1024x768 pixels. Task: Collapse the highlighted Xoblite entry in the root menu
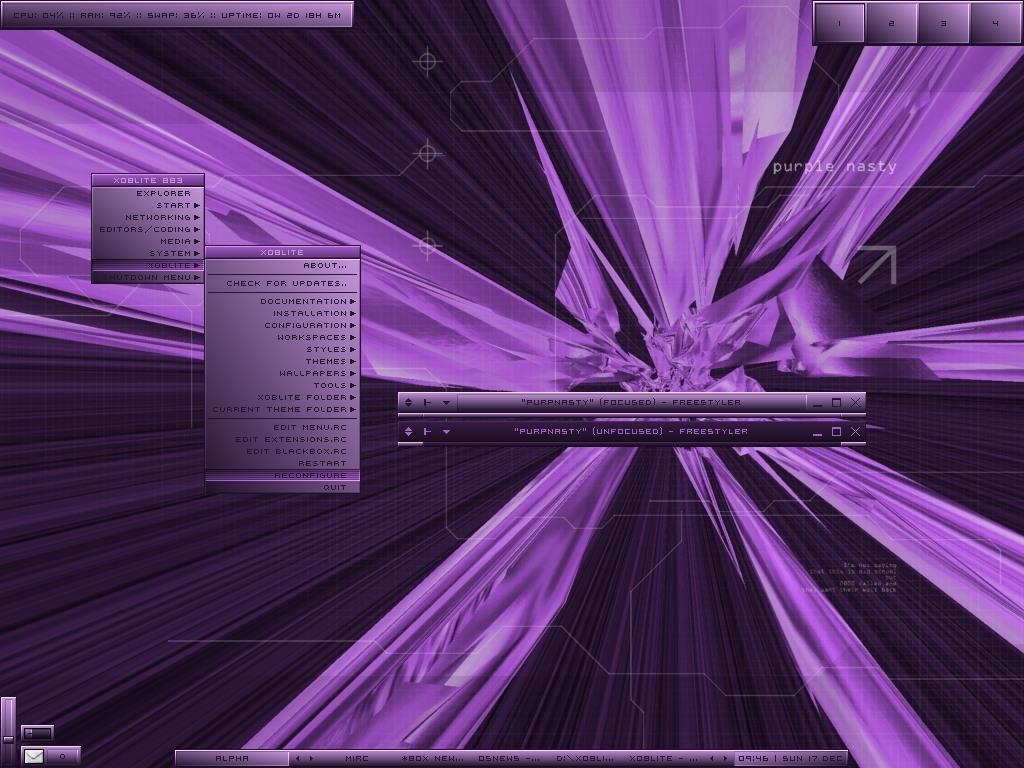148,265
